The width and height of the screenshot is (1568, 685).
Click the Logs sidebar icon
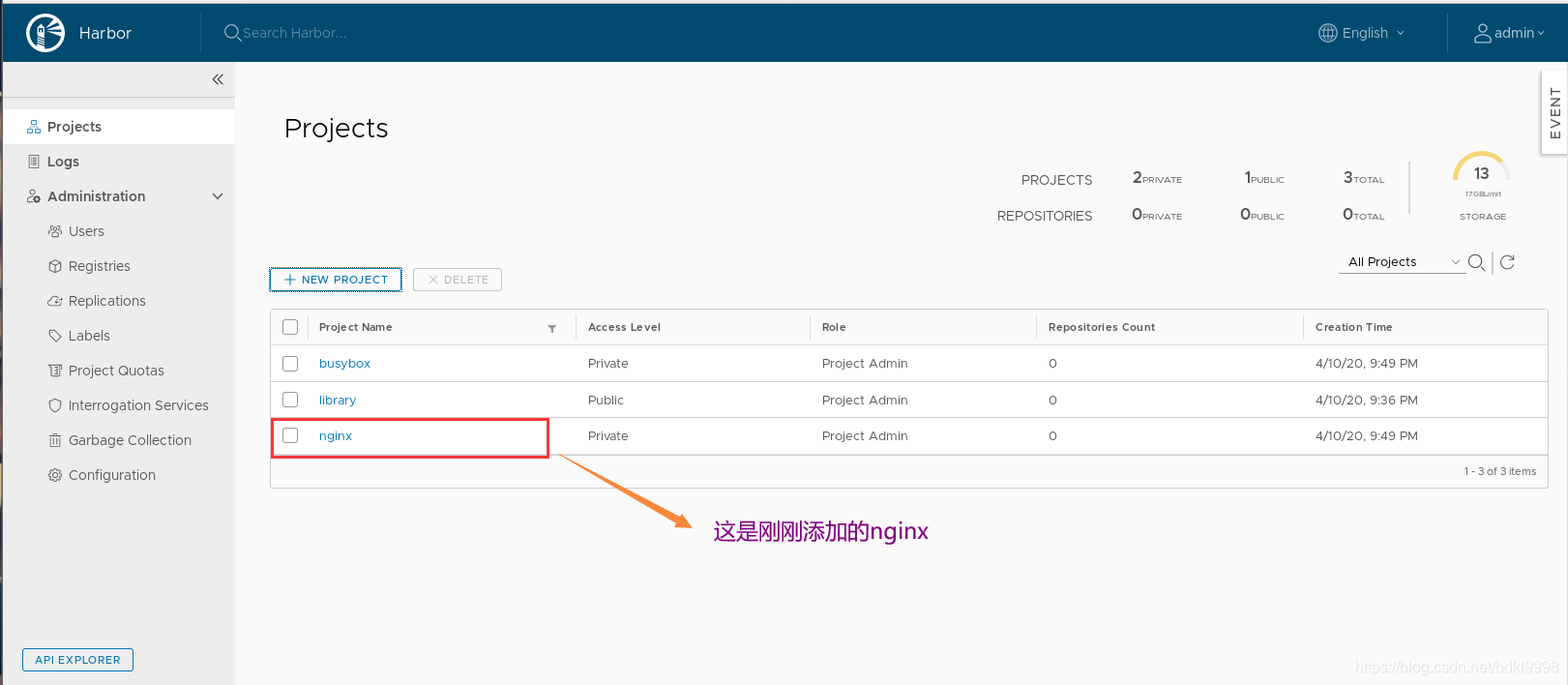pos(34,162)
